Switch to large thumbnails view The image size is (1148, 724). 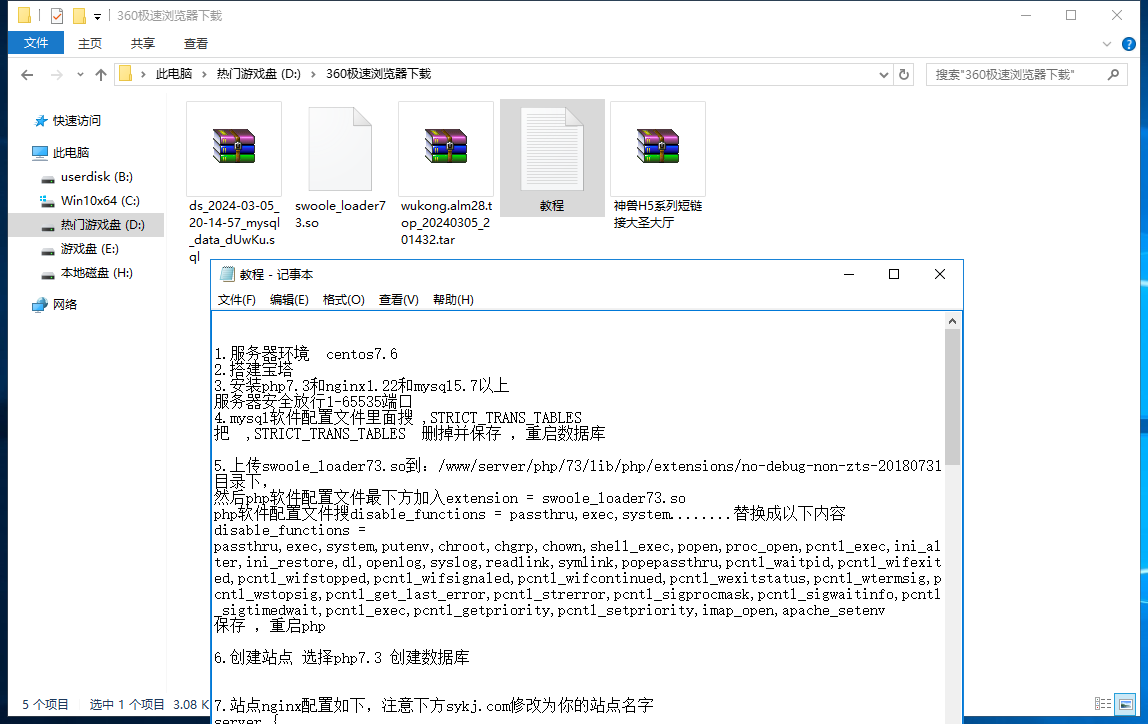tap(1126, 704)
